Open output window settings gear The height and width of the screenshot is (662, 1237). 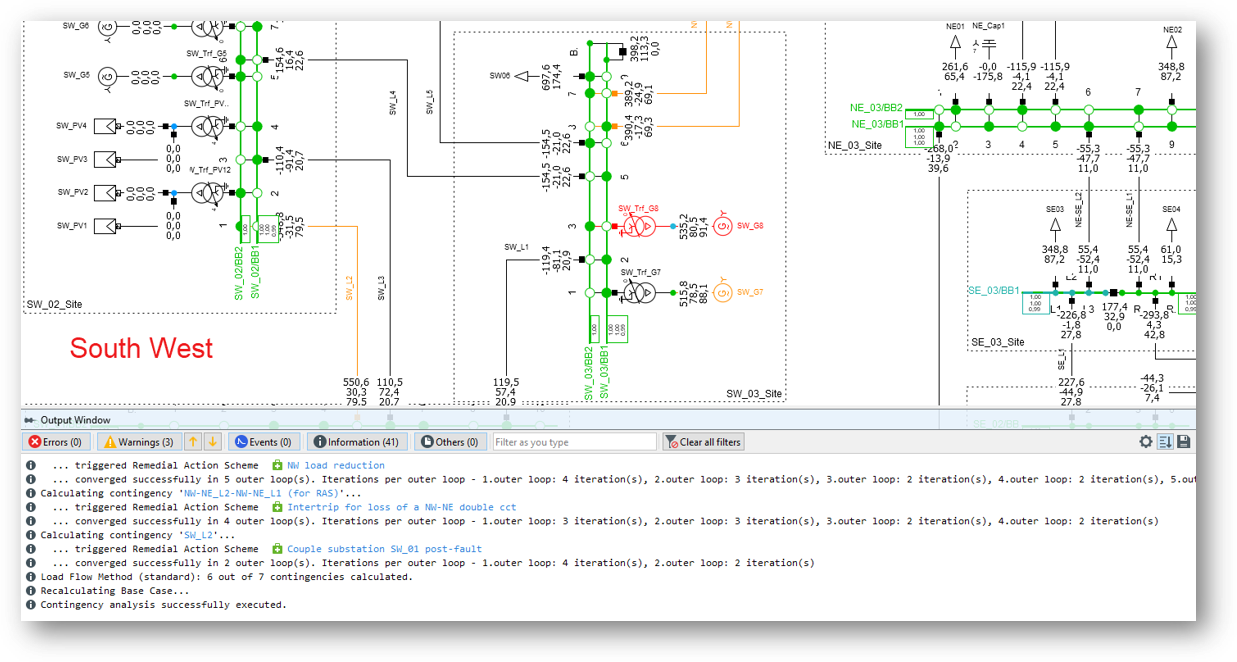1147,442
